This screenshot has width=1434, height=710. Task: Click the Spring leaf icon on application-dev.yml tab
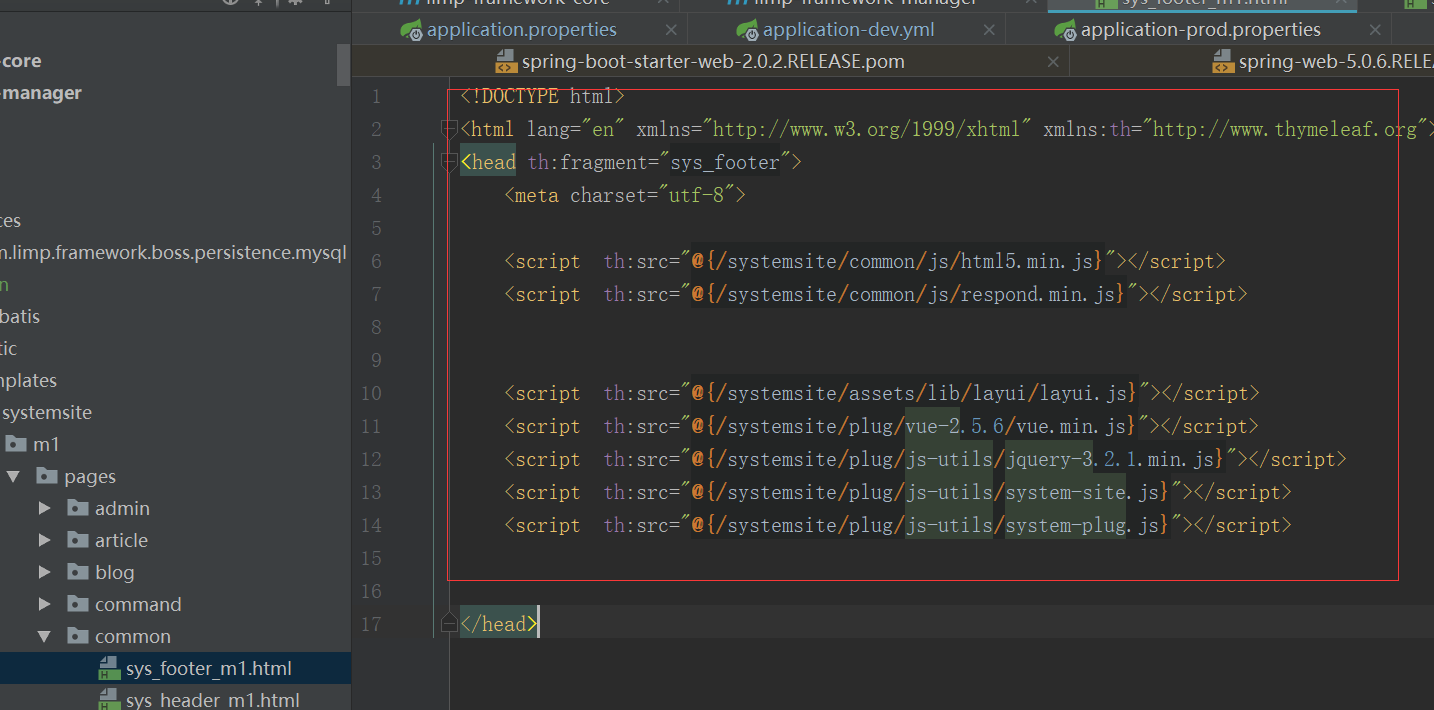[x=747, y=30]
